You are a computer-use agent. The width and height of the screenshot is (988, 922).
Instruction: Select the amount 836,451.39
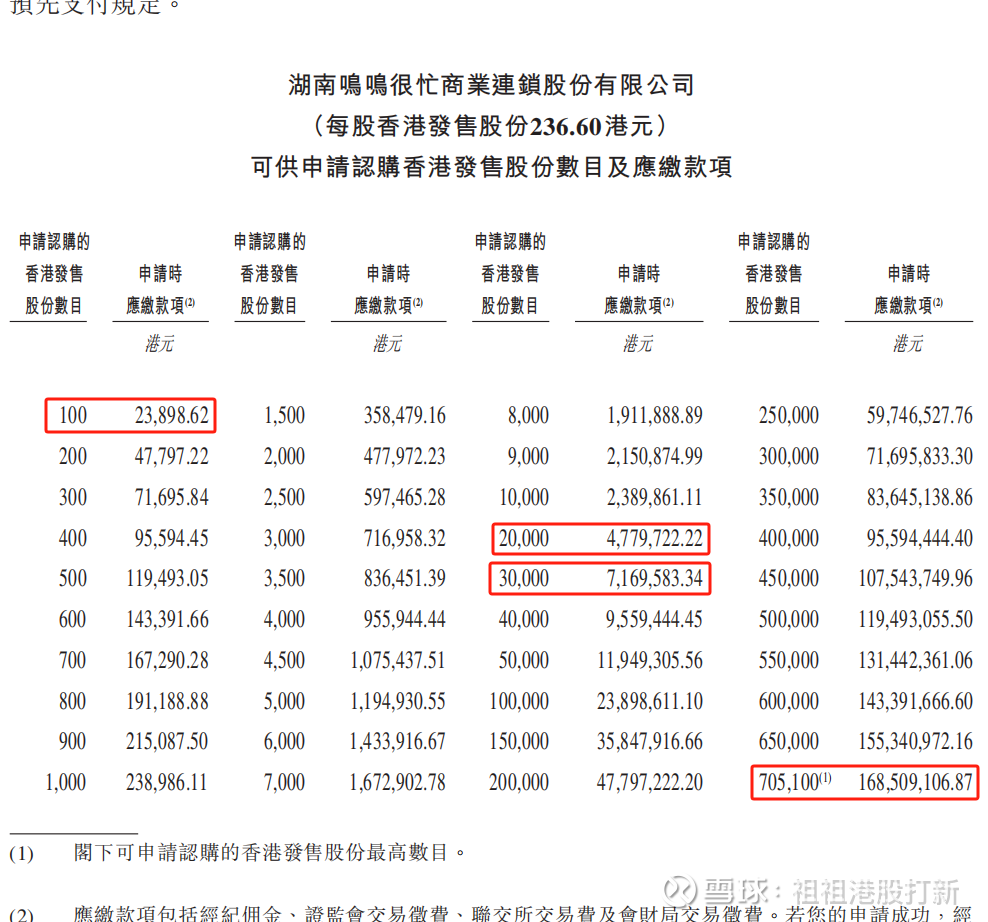405,579
